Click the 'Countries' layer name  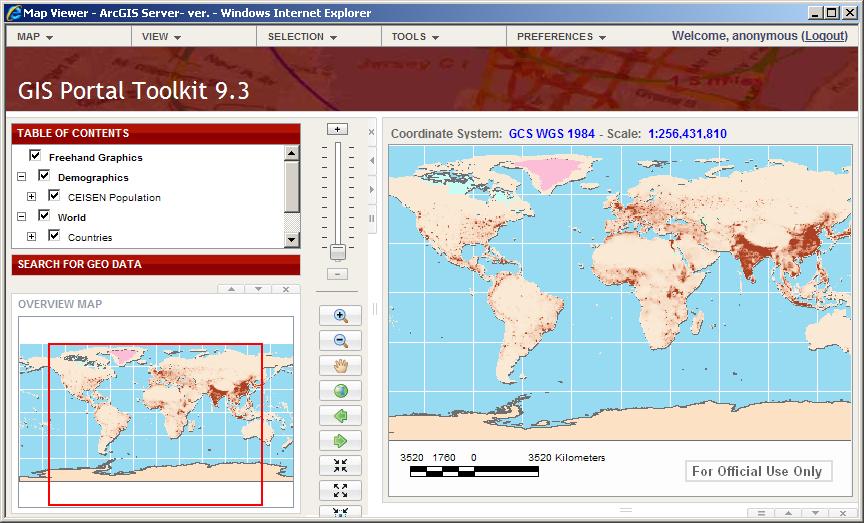[x=90, y=238]
